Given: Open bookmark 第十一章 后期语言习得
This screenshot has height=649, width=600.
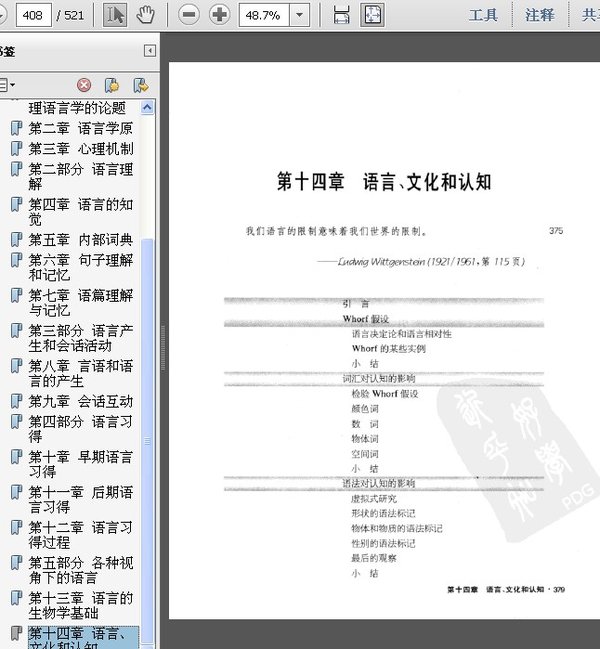Looking at the screenshot, I should click(x=81, y=499).
